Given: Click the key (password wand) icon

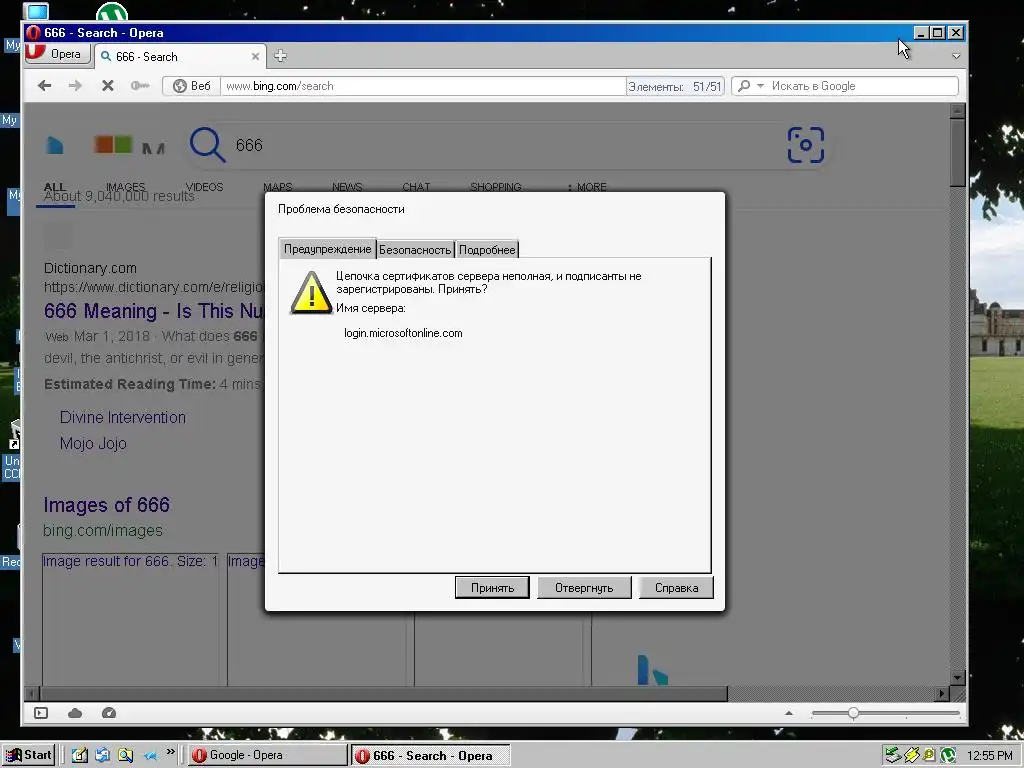Looking at the screenshot, I should click(x=140, y=86).
